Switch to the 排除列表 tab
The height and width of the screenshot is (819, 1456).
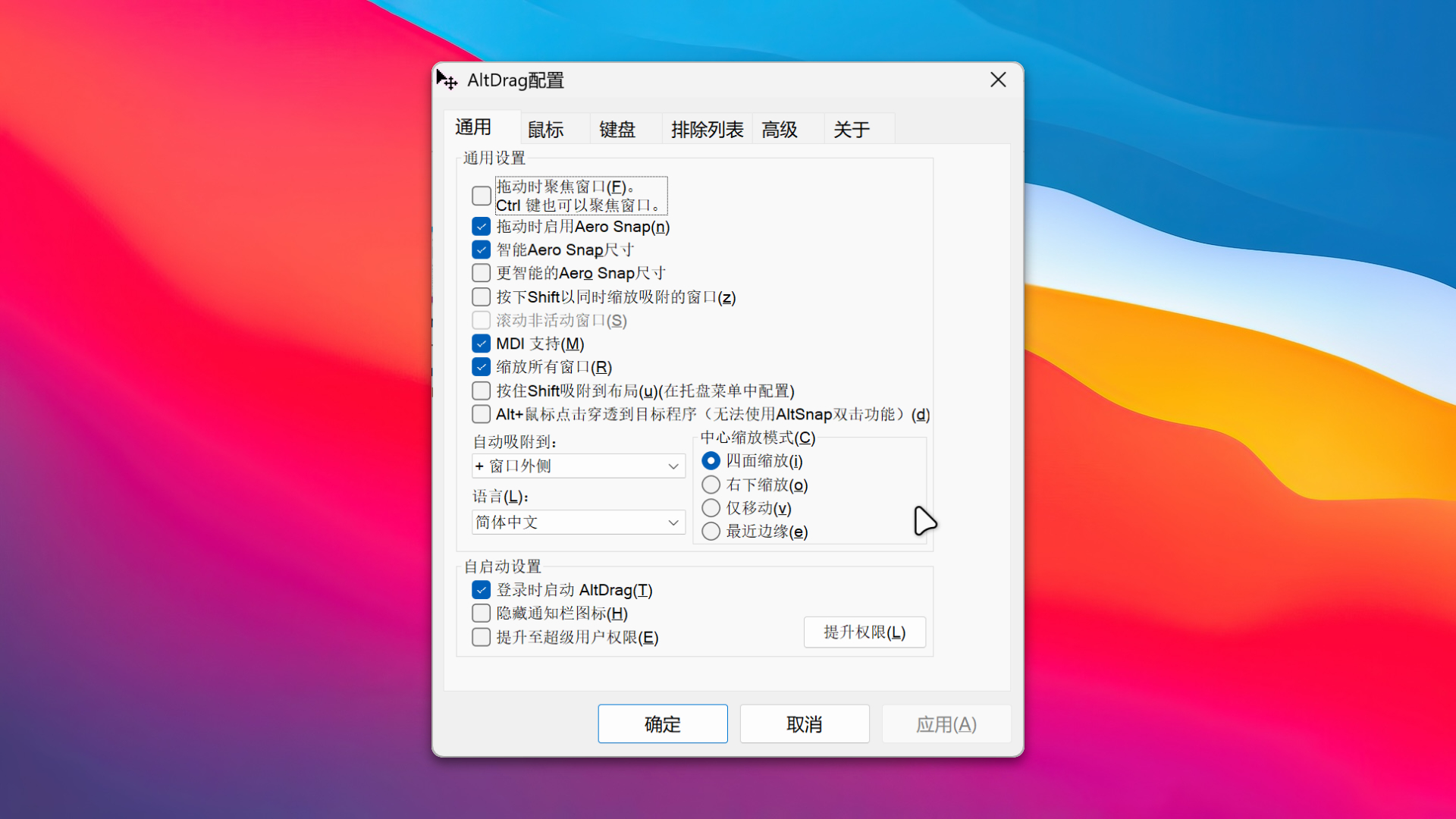tap(707, 130)
